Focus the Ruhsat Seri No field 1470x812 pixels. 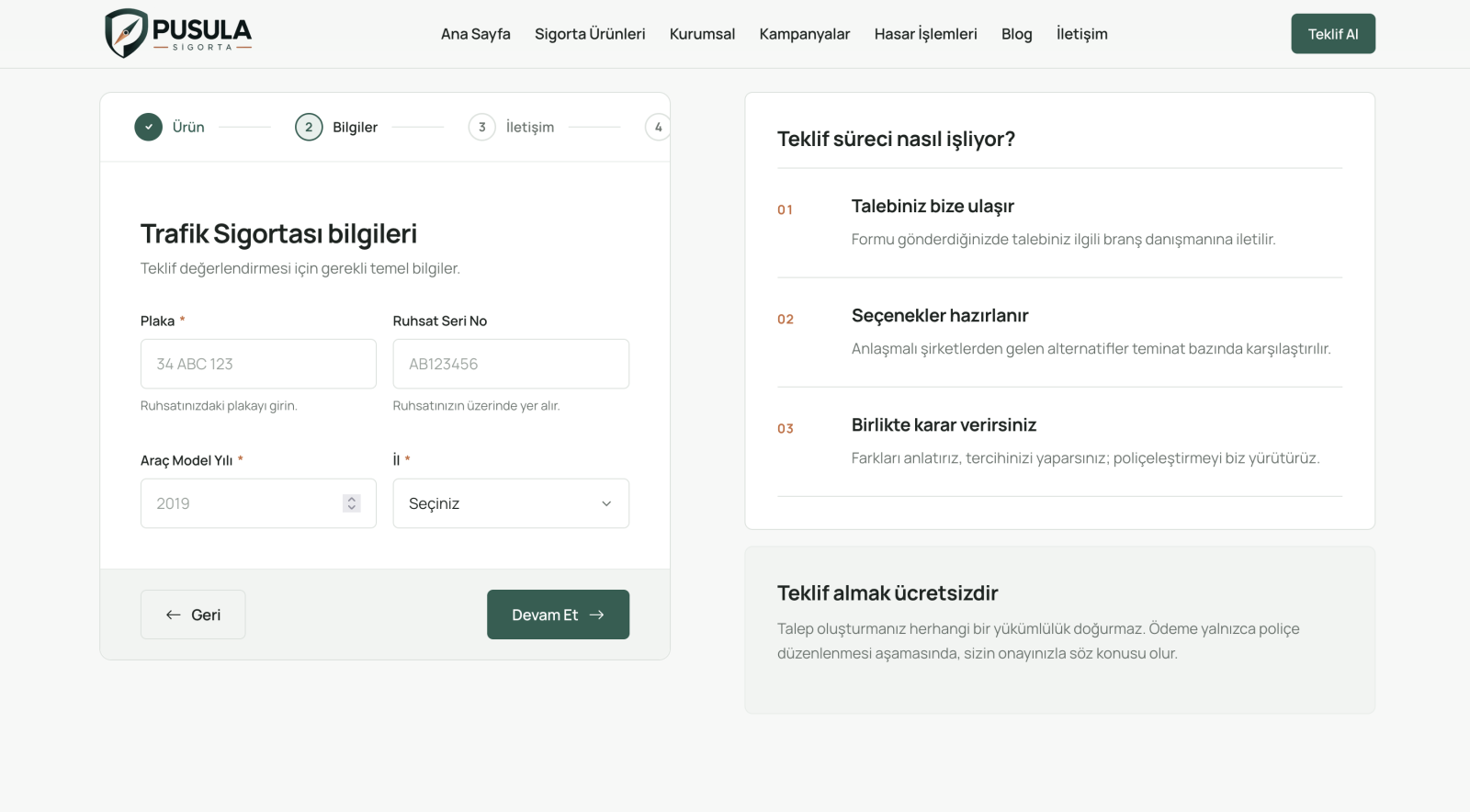511,364
